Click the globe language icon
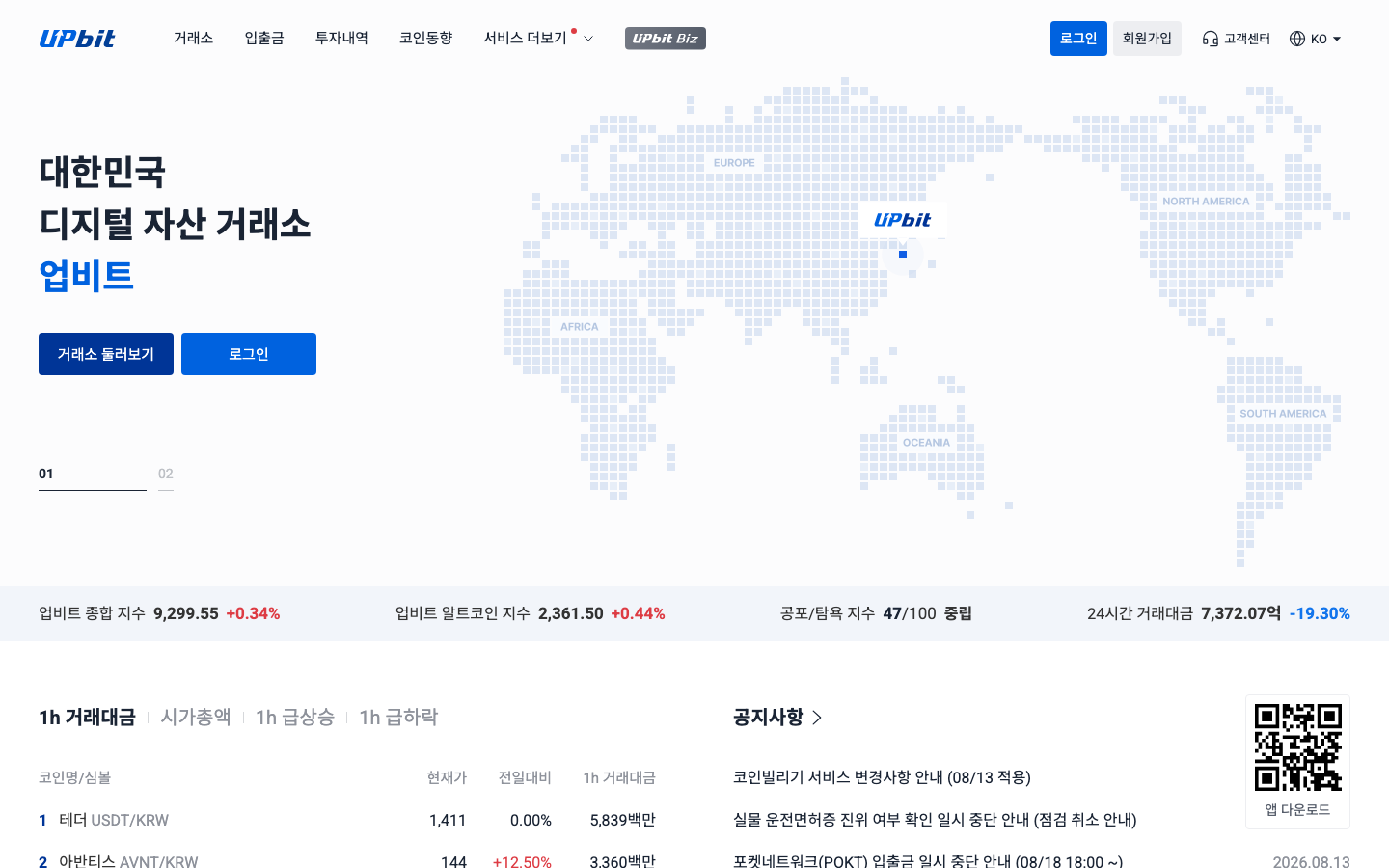Image resolution: width=1389 pixels, height=868 pixels. 1297,39
